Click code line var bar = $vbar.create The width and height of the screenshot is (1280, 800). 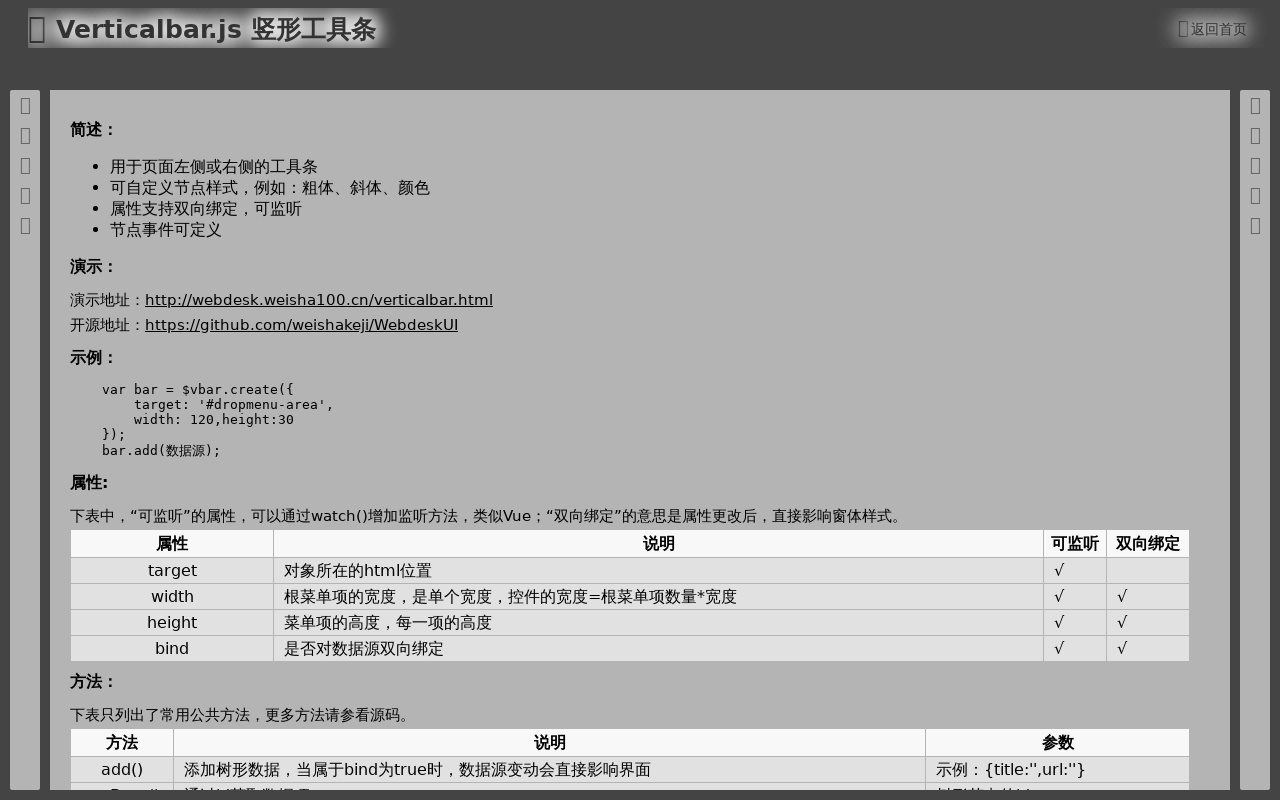click(x=198, y=389)
